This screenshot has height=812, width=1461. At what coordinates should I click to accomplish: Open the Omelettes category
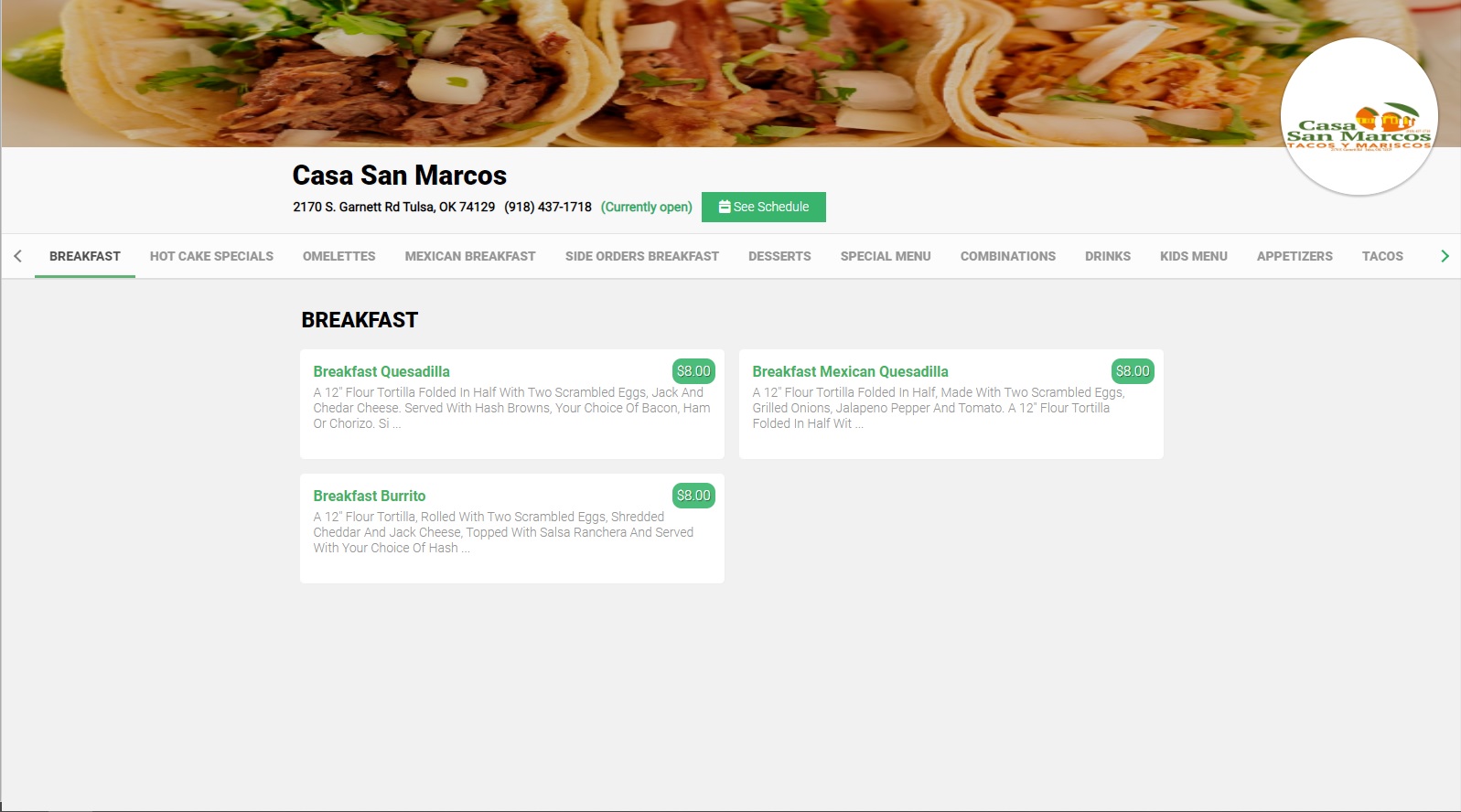coord(338,256)
